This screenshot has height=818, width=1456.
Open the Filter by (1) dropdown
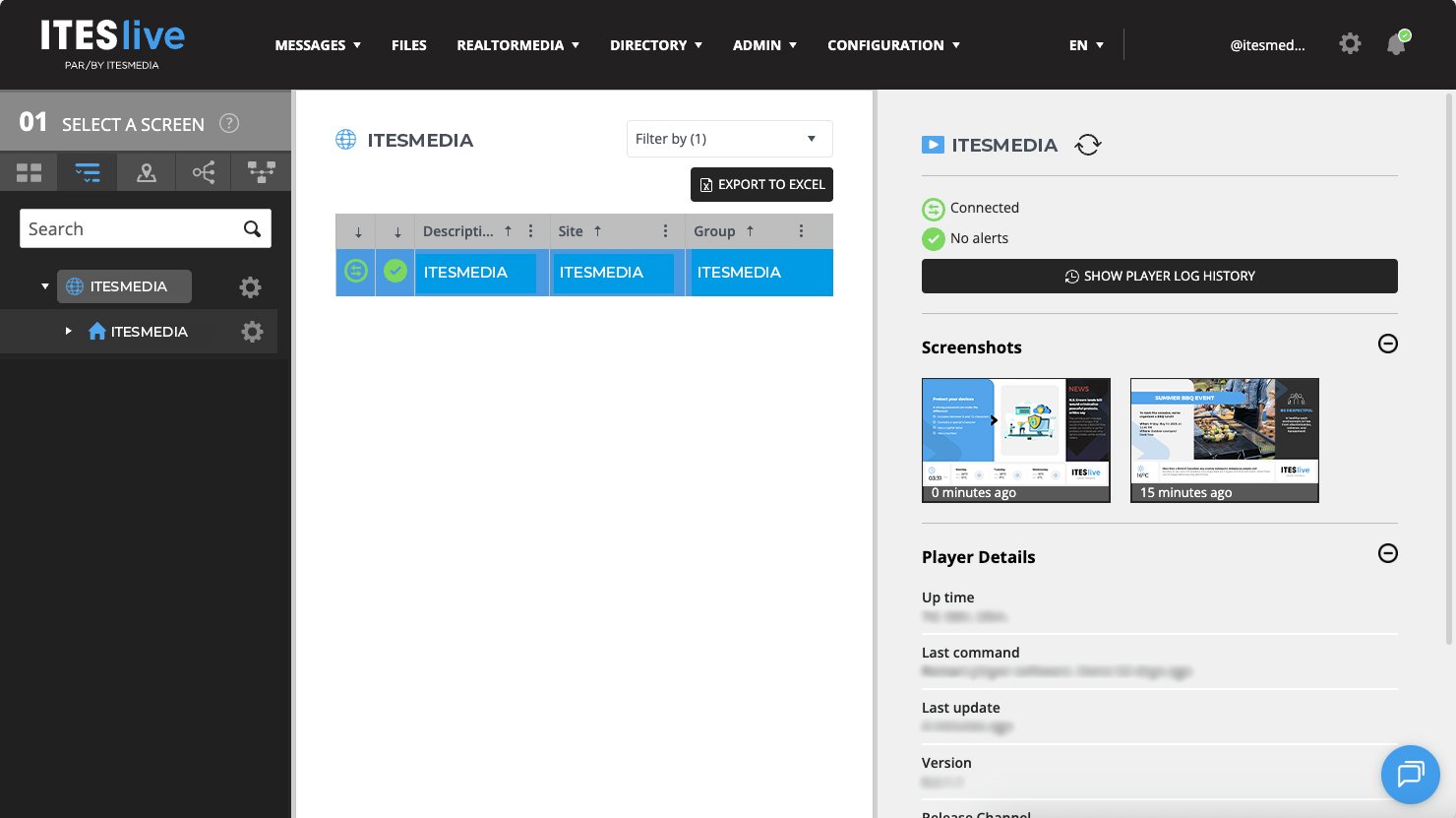coord(730,139)
